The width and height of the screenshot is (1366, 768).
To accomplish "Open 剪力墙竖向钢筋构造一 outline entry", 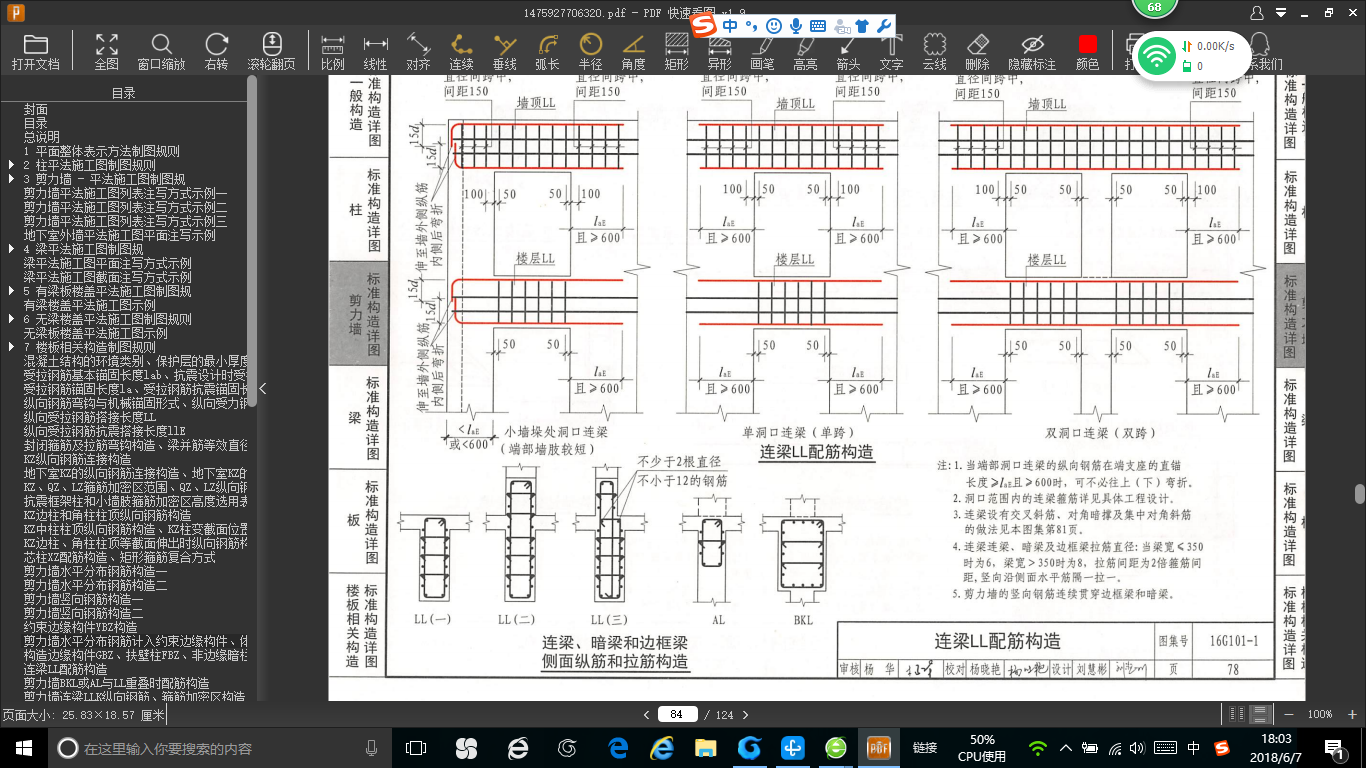I will pyautogui.click(x=84, y=599).
